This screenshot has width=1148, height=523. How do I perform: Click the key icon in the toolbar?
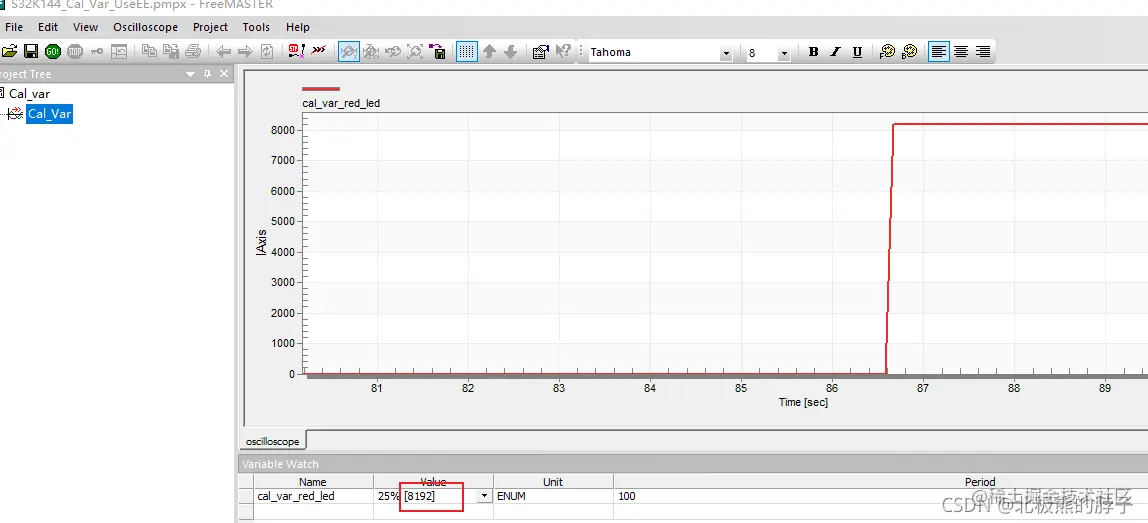[x=97, y=51]
